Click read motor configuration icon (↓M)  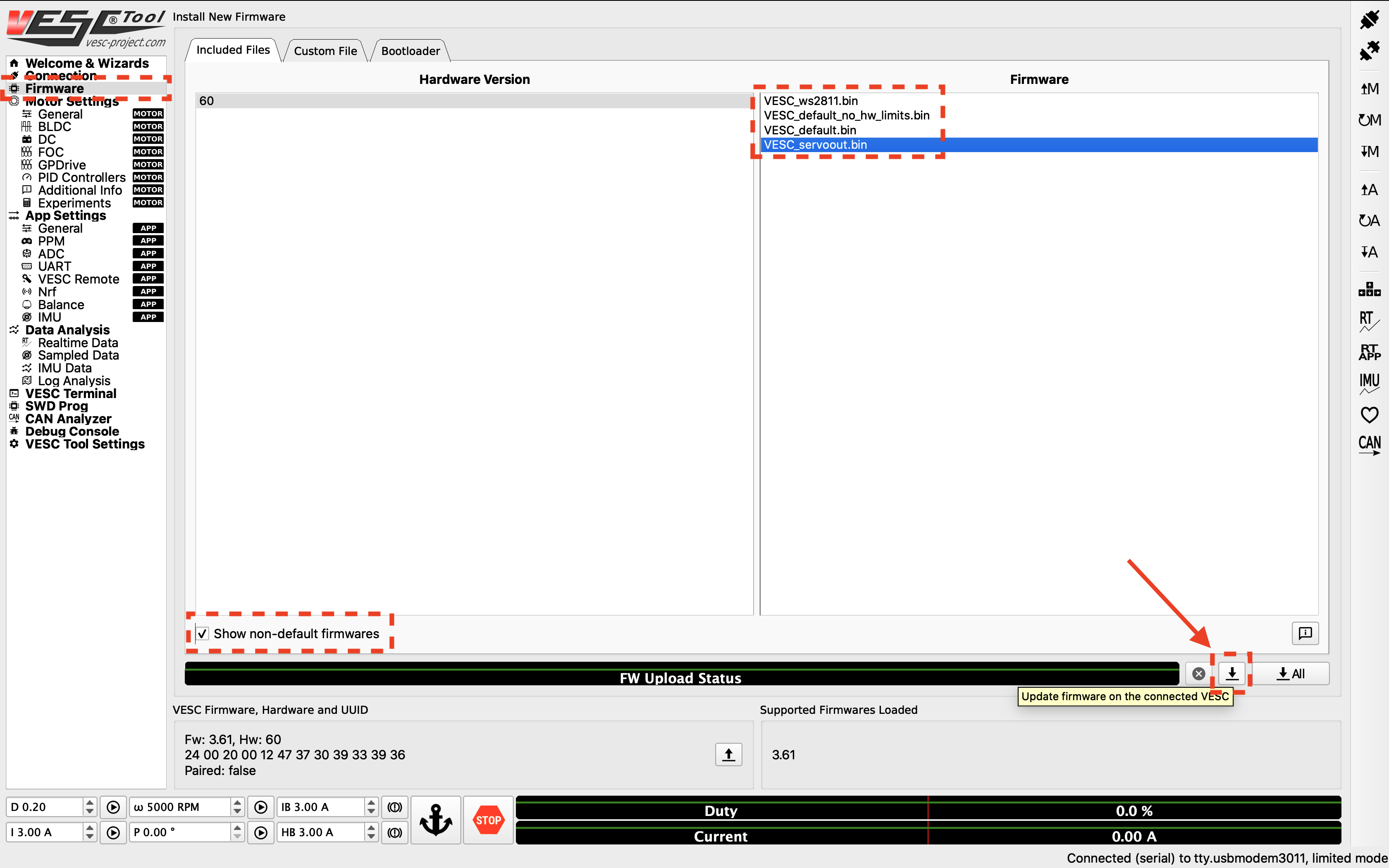point(1370,152)
